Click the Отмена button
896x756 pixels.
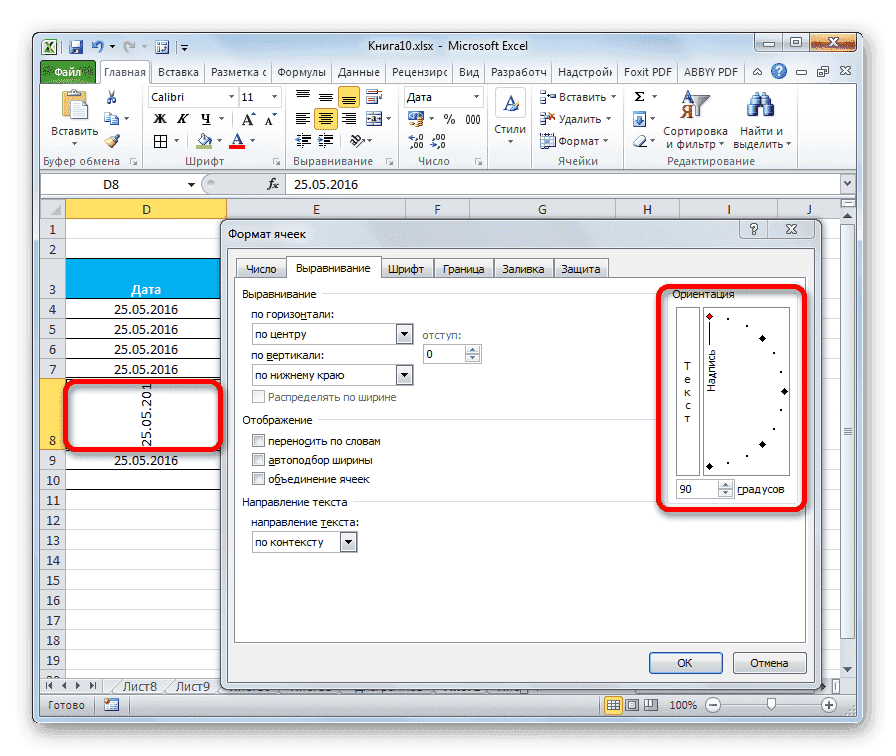(769, 662)
